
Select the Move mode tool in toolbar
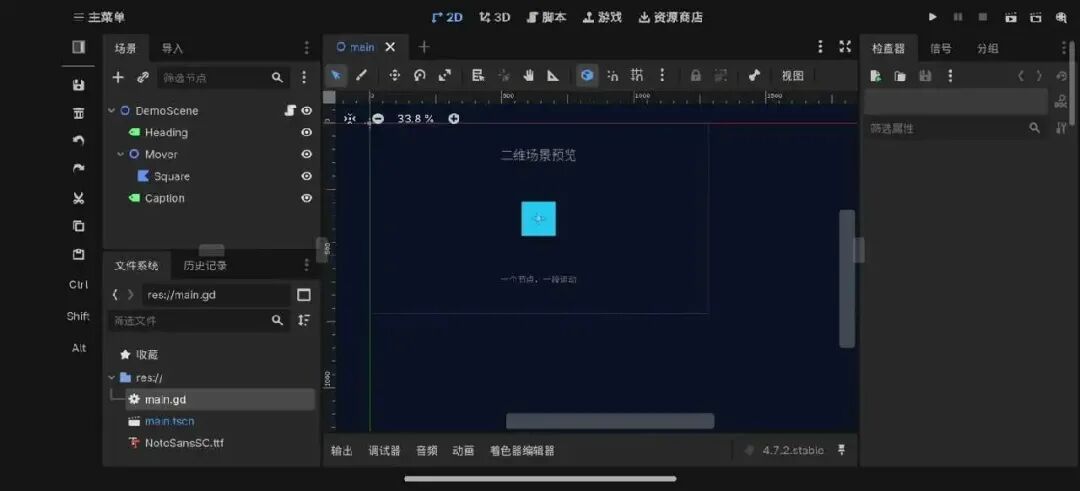pos(394,76)
